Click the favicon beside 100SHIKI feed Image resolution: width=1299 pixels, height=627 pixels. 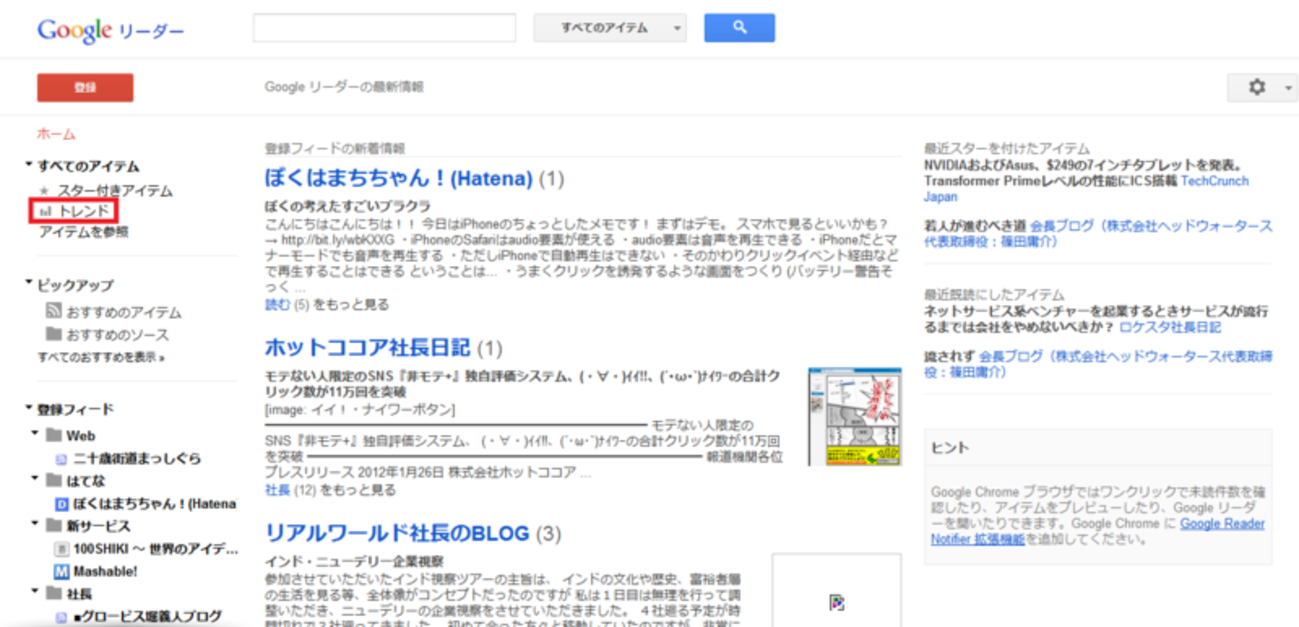(x=61, y=549)
